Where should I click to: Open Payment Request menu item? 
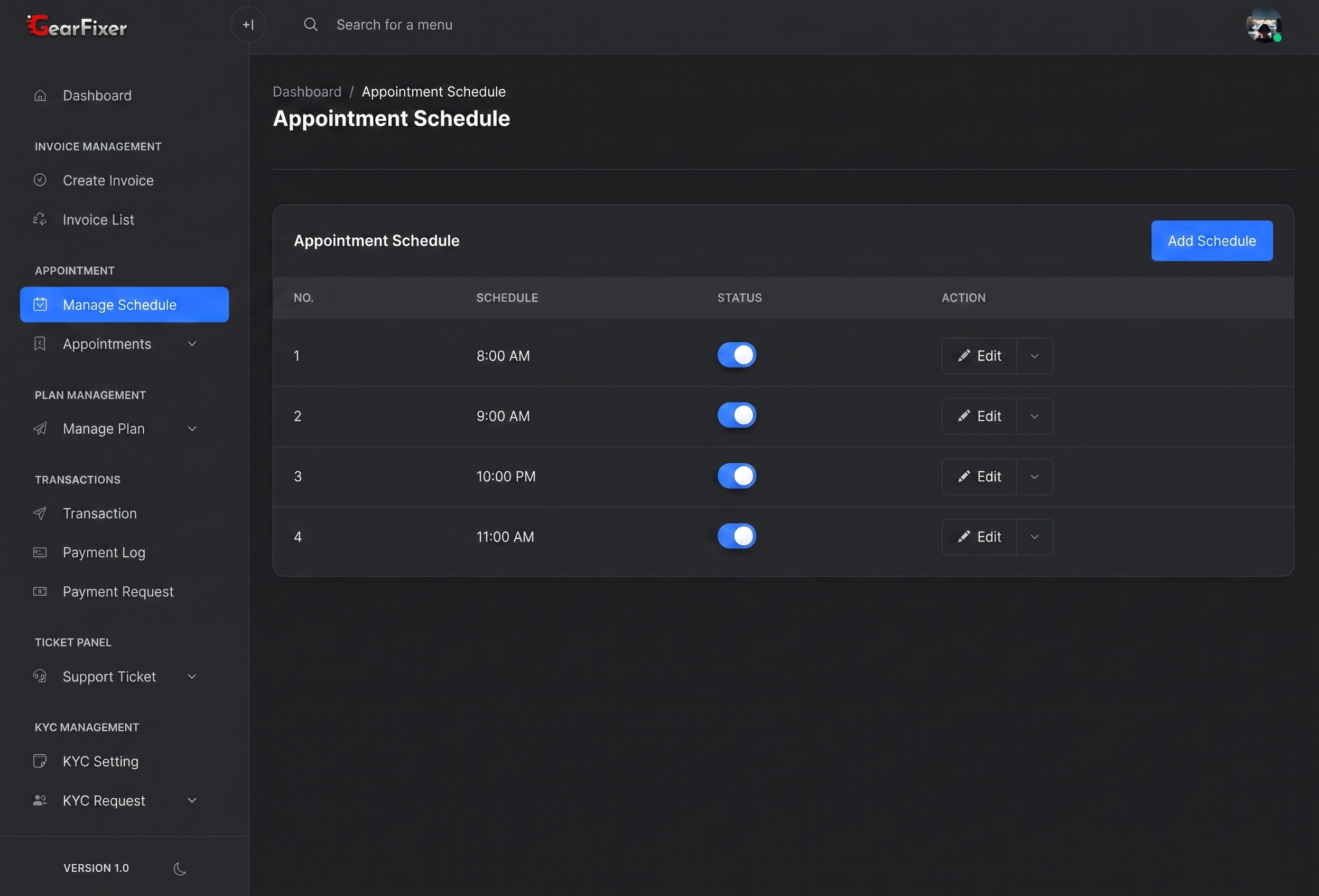tap(124, 591)
